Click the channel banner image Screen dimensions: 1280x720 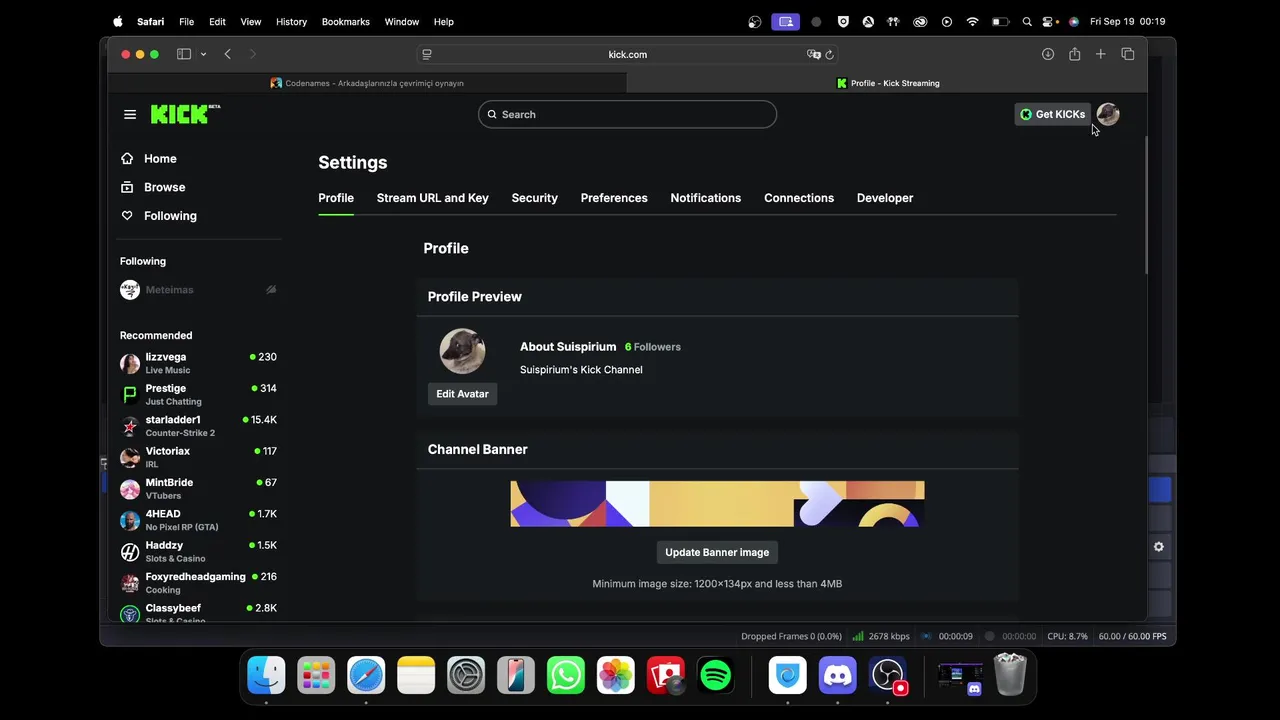[x=717, y=504]
